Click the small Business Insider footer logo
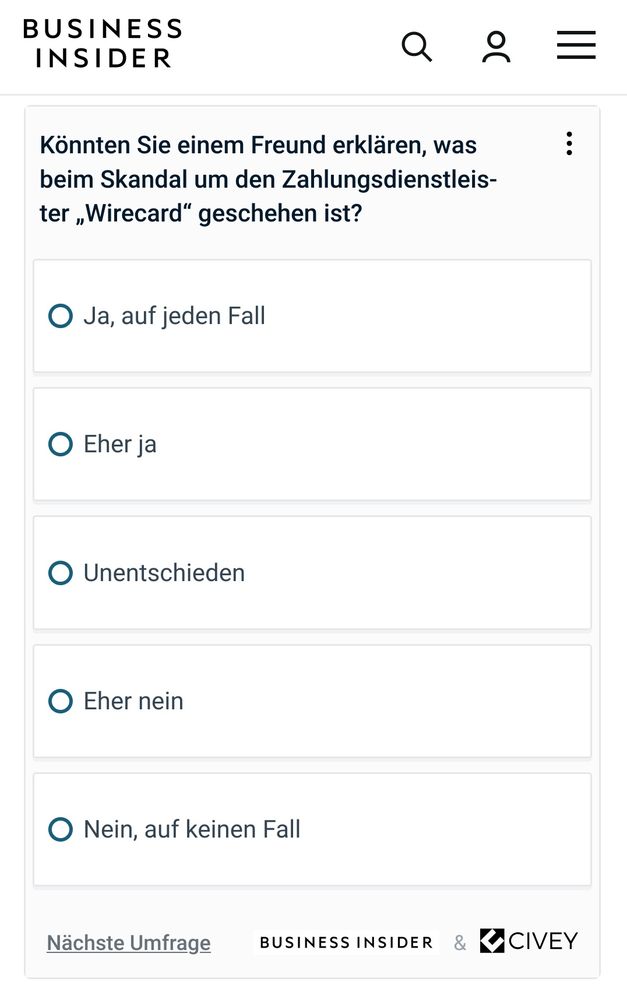The height and width of the screenshot is (999, 627). coord(346,942)
